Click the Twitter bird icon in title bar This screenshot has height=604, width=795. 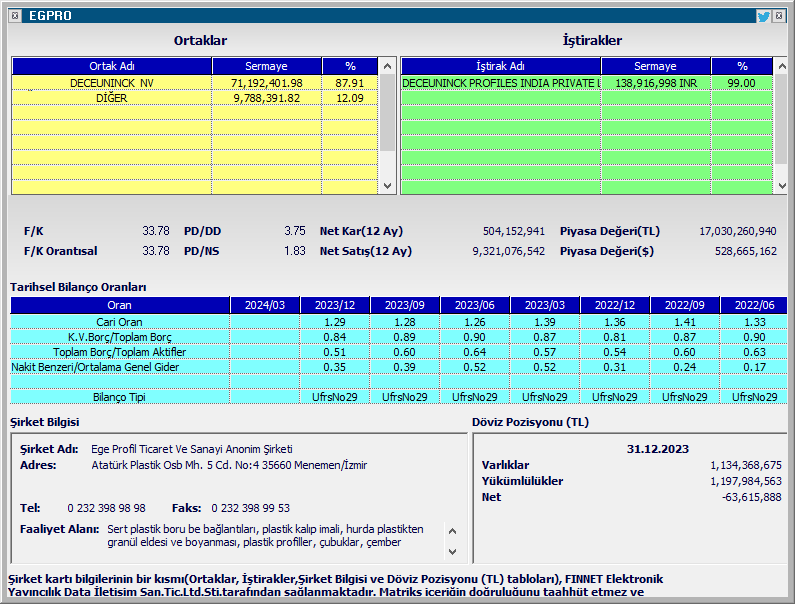click(763, 16)
